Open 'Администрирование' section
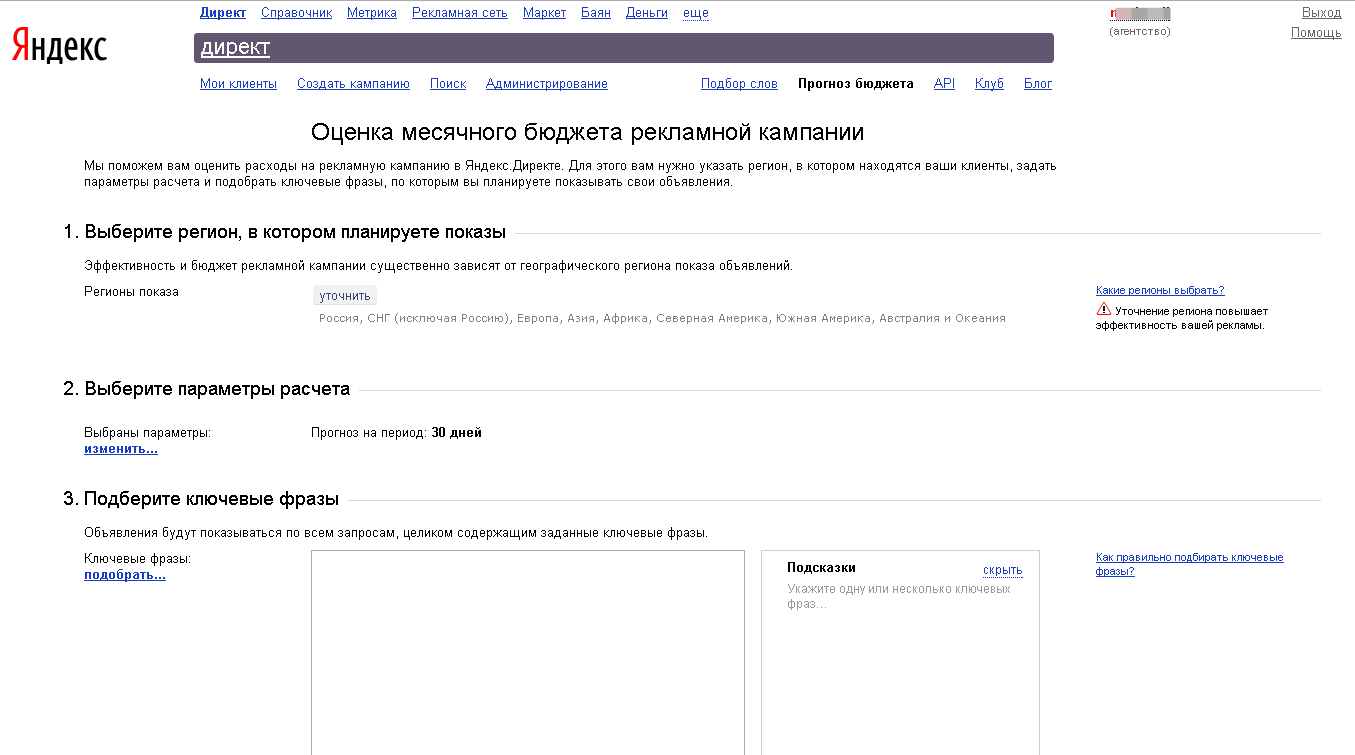Screen dimensions: 1355x755 (546, 83)
